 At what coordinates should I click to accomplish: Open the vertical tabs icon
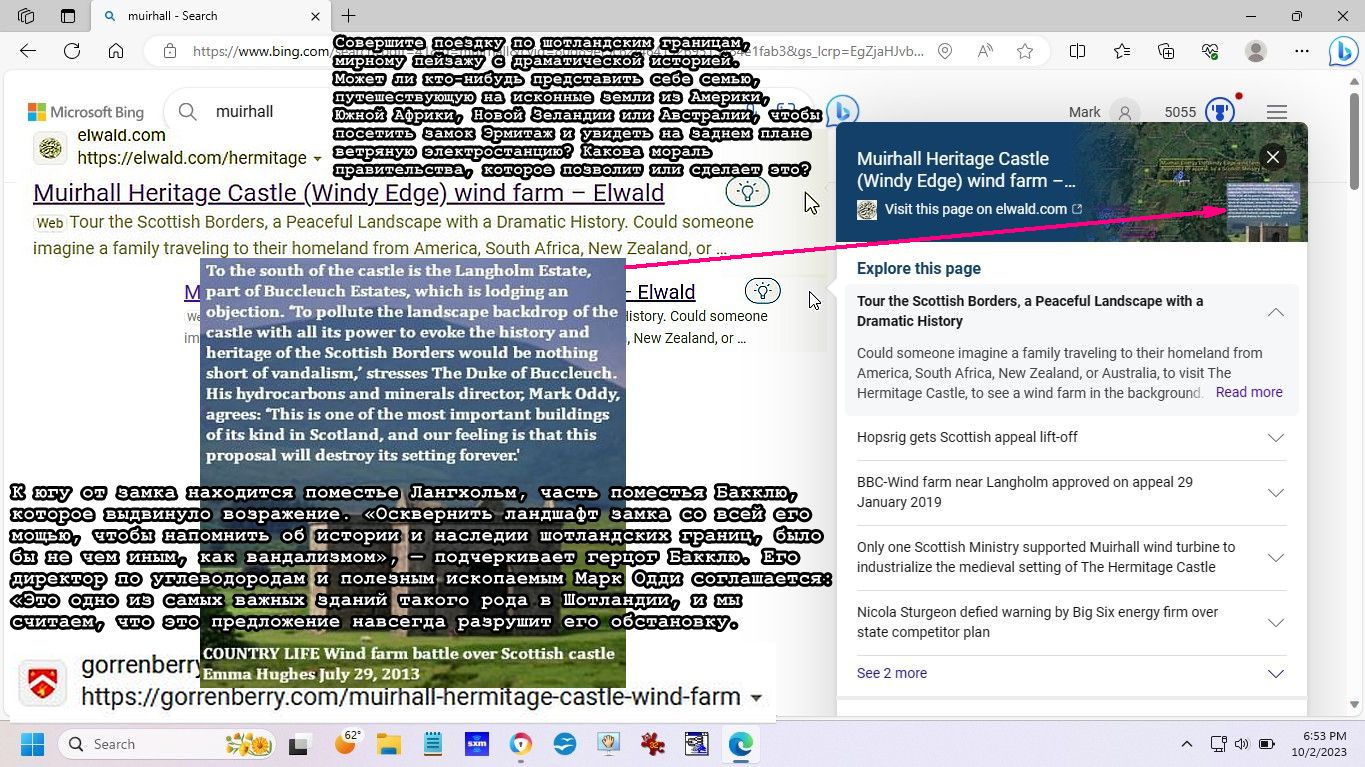[x=26, y=16]
